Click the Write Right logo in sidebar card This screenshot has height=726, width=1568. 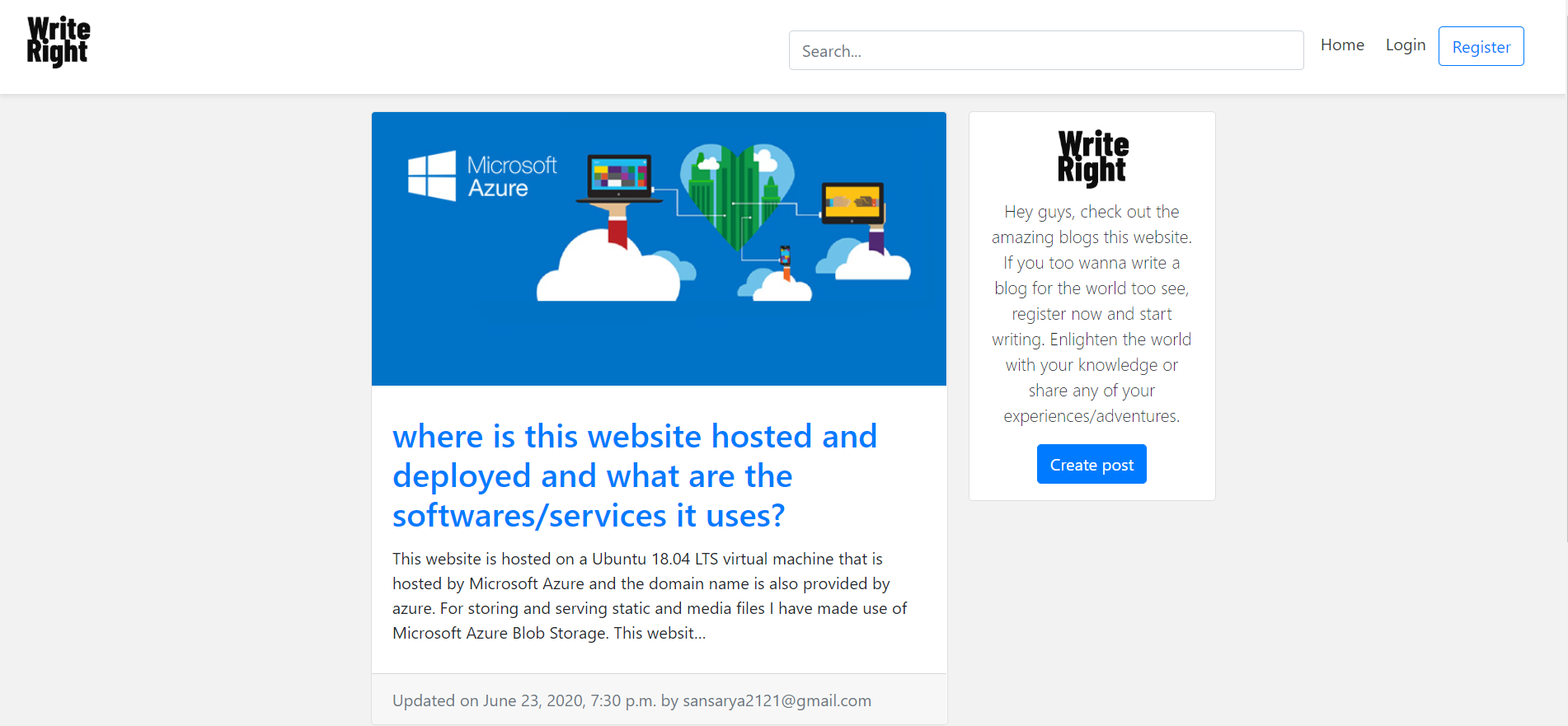click(1093, 158)
